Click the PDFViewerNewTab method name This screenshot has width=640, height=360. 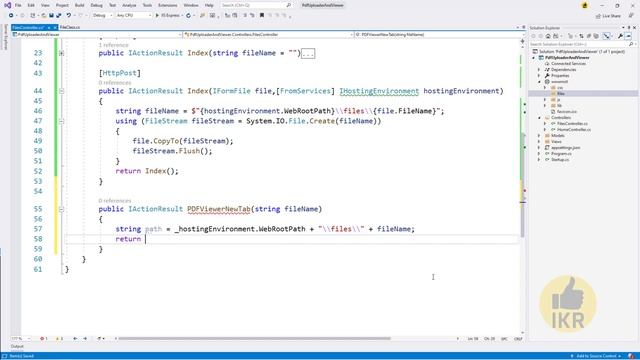(219, 209)
